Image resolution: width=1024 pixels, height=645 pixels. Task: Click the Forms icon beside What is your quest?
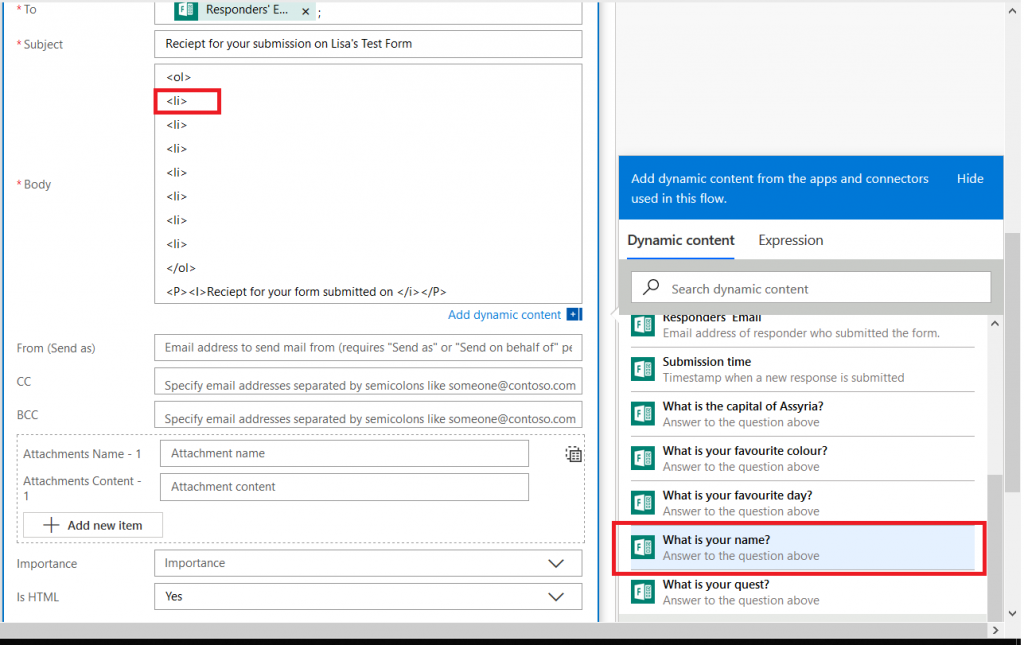[642, 591]
